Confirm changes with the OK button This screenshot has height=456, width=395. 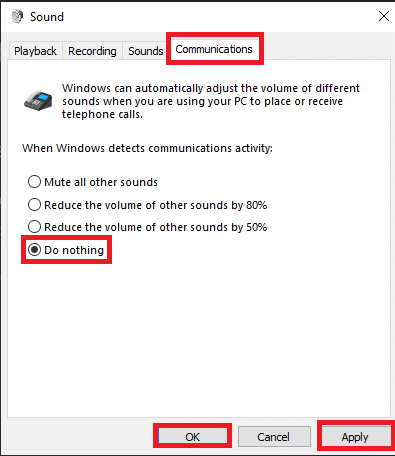tap(192, 437)
